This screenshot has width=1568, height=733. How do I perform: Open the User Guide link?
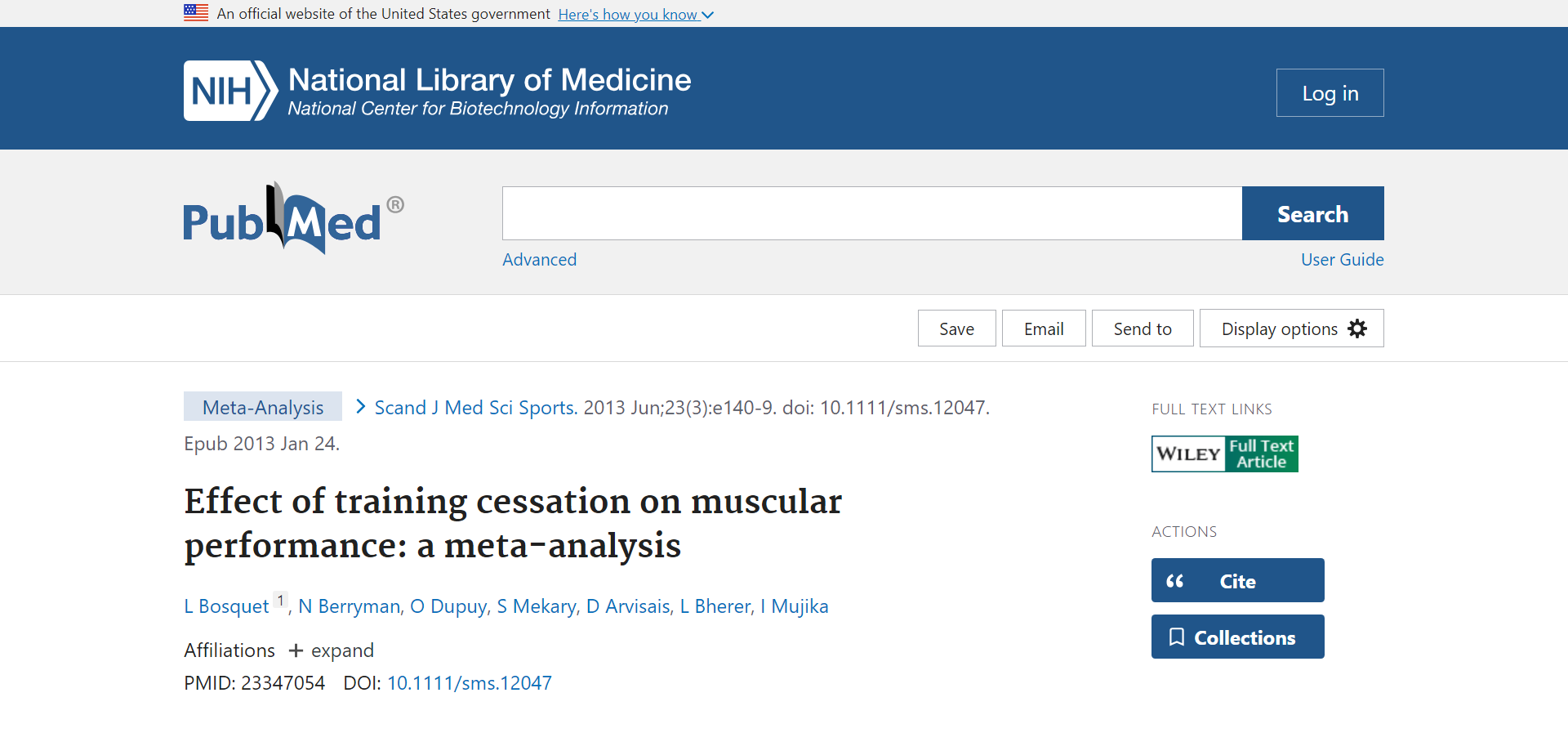click(1342, 260)
